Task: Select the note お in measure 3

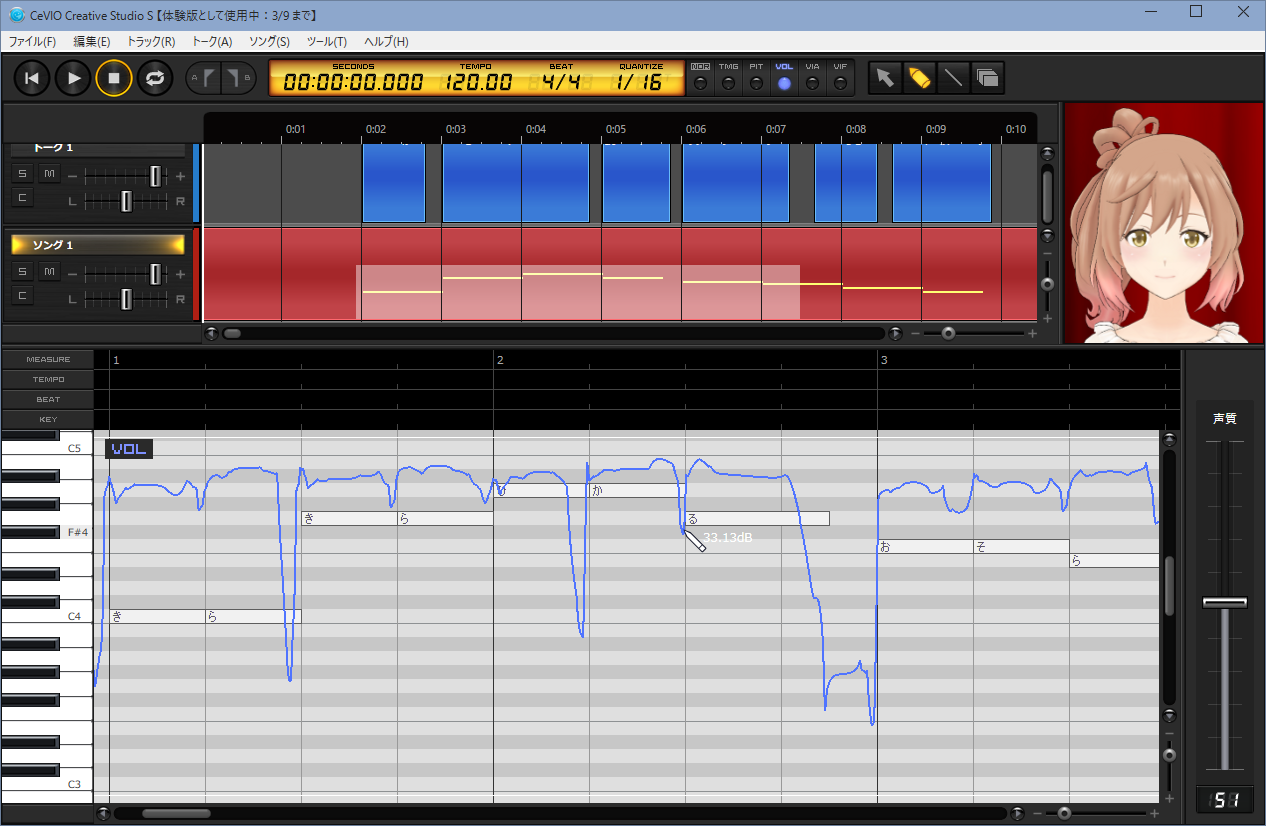Action: 925,546
